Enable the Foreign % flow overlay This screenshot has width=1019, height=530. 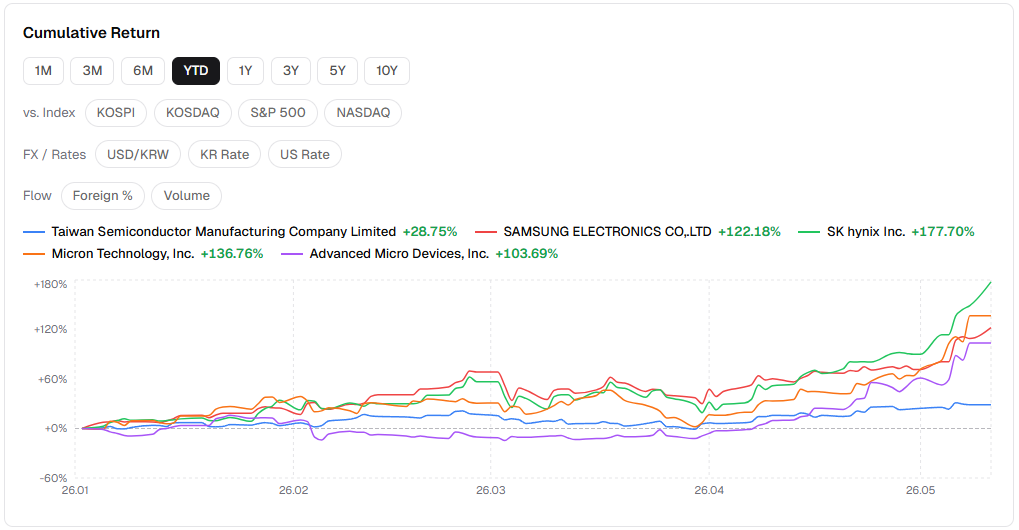103,196
